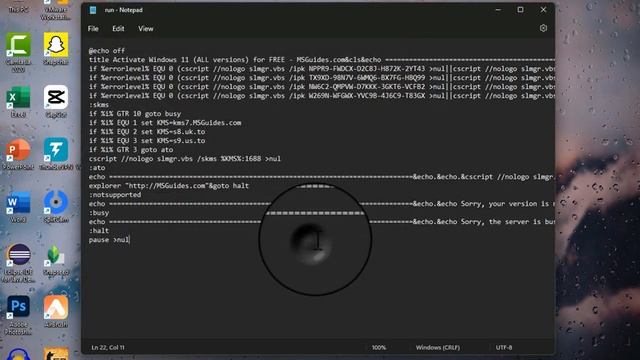Click the product key TX9XD-98N7V-6WMQ6-BX7FG-H8Q99
This screenshot has height=360, width=640.
tap(367, 78)
